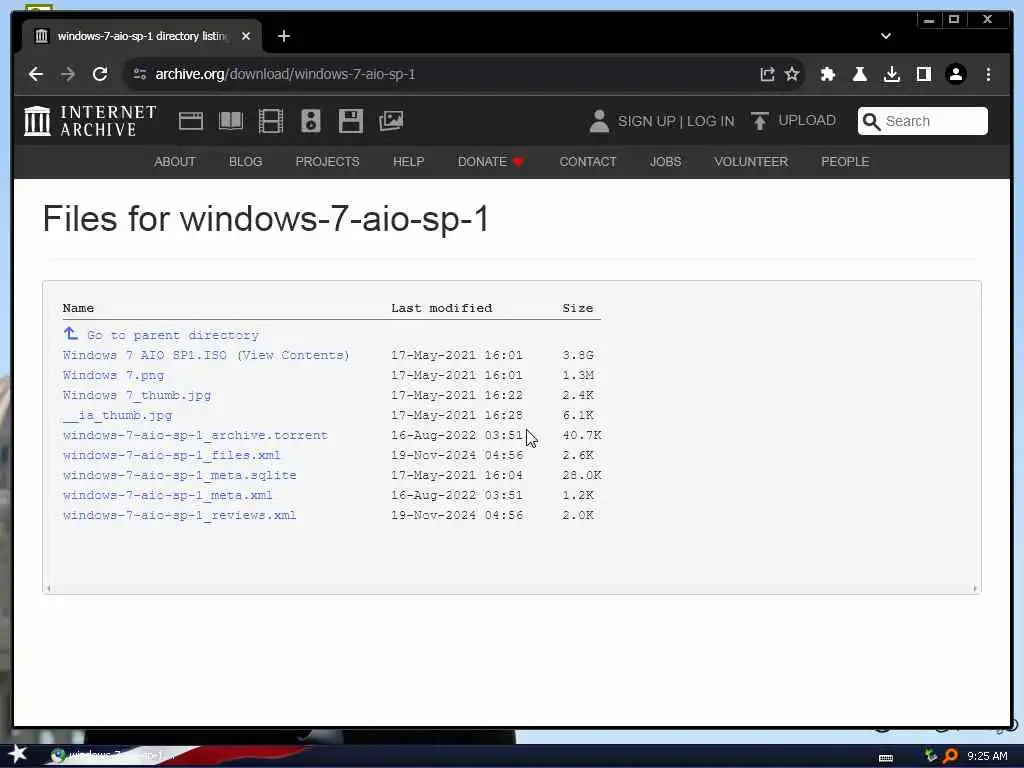Toggle browser side panel icon
This screenshot has width=1024, height=768.
(x=923, y=74)
